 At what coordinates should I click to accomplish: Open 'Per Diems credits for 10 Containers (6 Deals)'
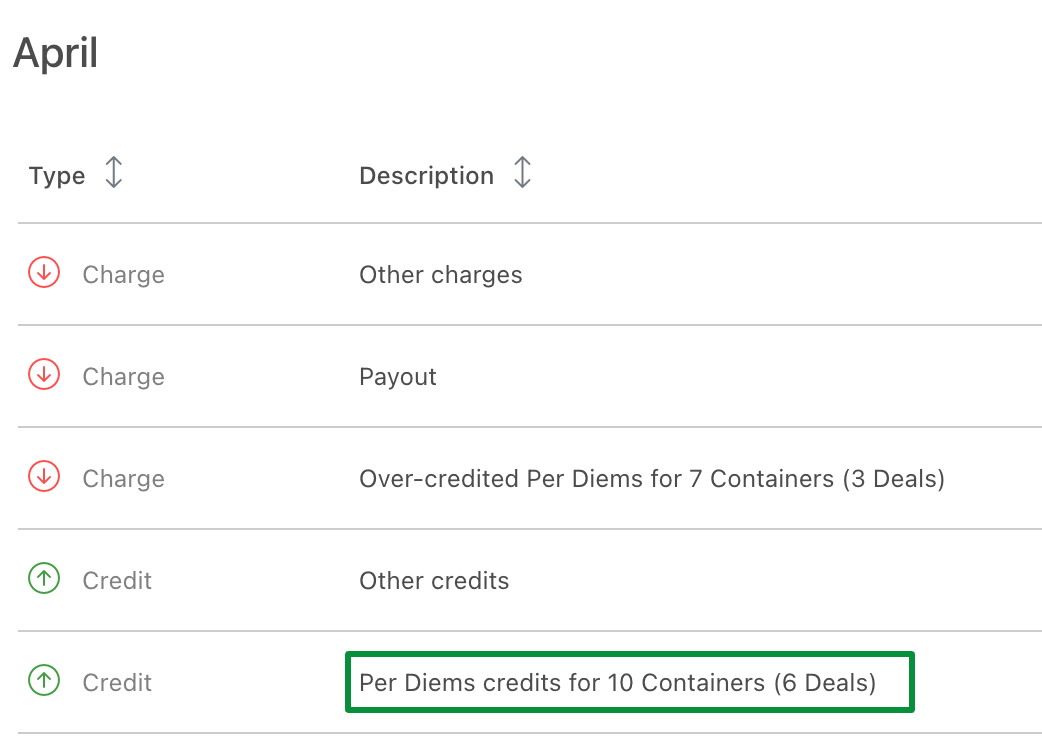pyautogui.click(x=617, y=683)
